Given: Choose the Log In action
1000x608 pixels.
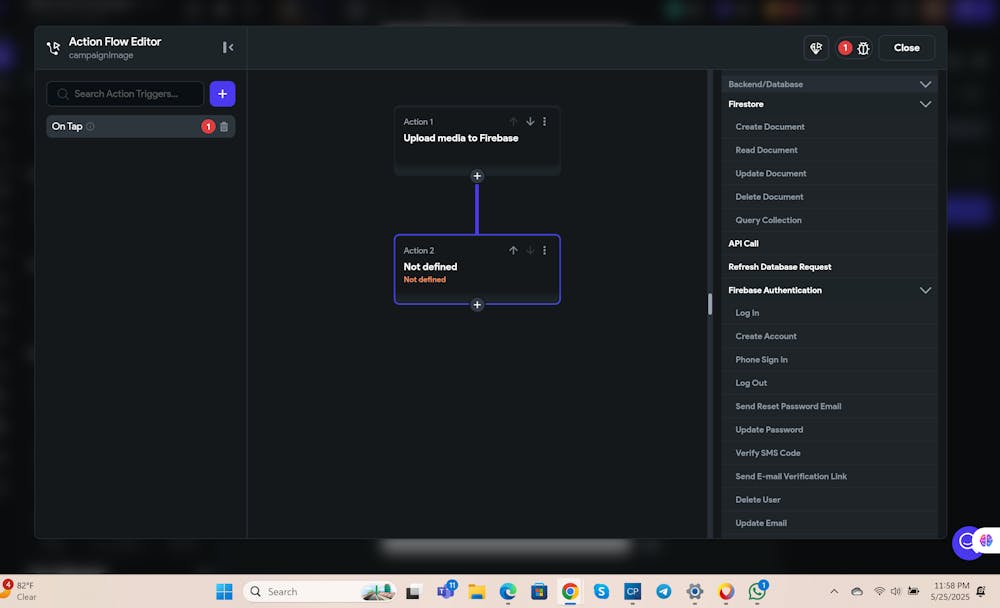Looking at the screenshot, I should pyautogui.click(x=830, y=313).
